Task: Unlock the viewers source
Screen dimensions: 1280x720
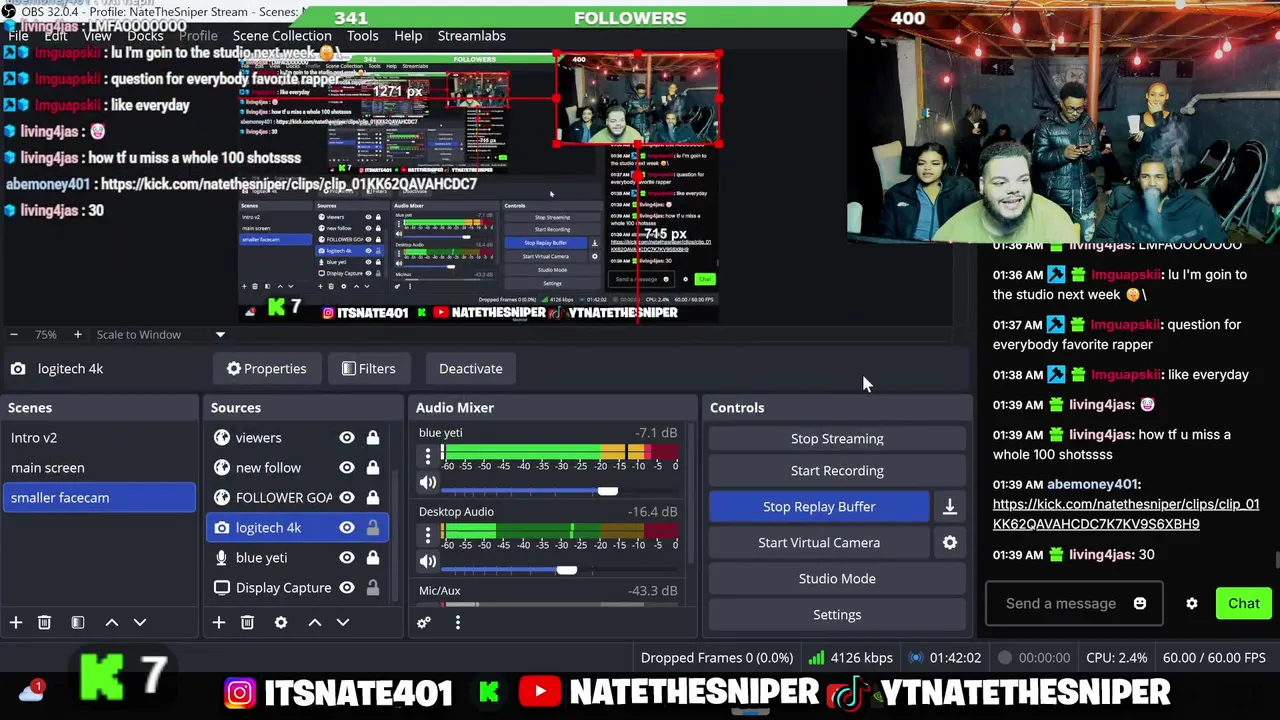Action: 372,438
